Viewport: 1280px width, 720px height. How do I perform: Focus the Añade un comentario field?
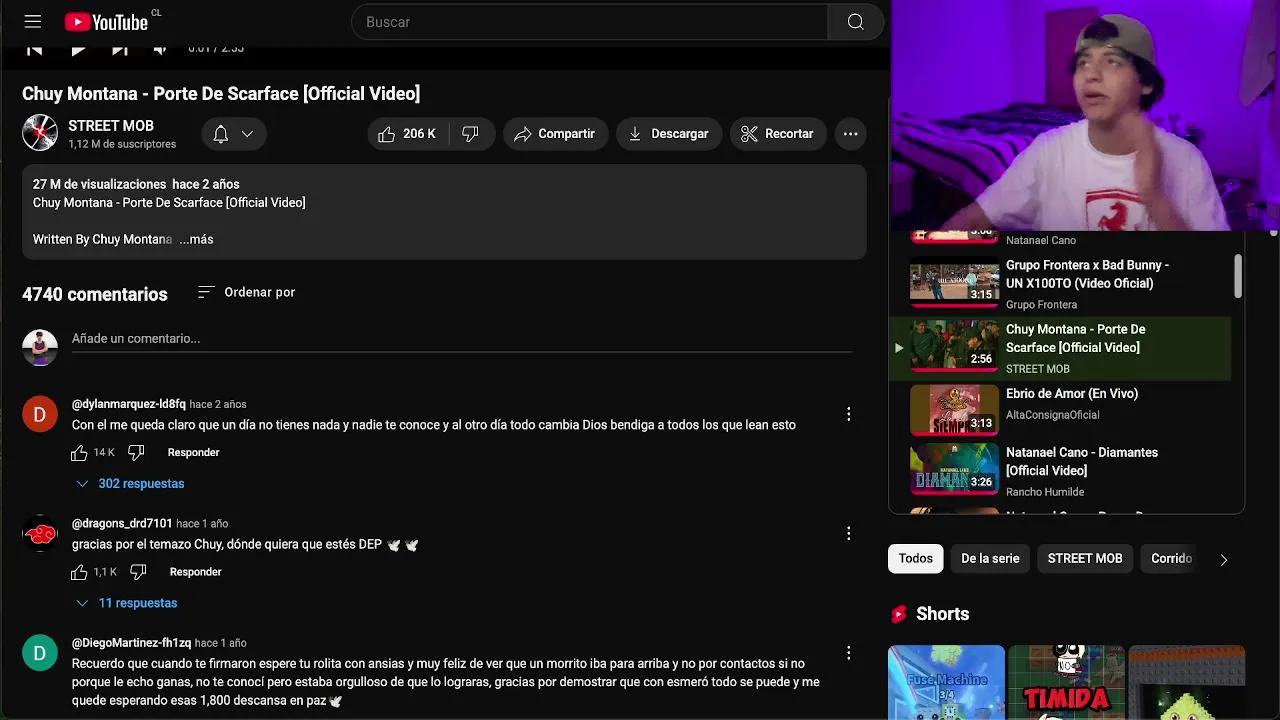[x=461, y=339]
